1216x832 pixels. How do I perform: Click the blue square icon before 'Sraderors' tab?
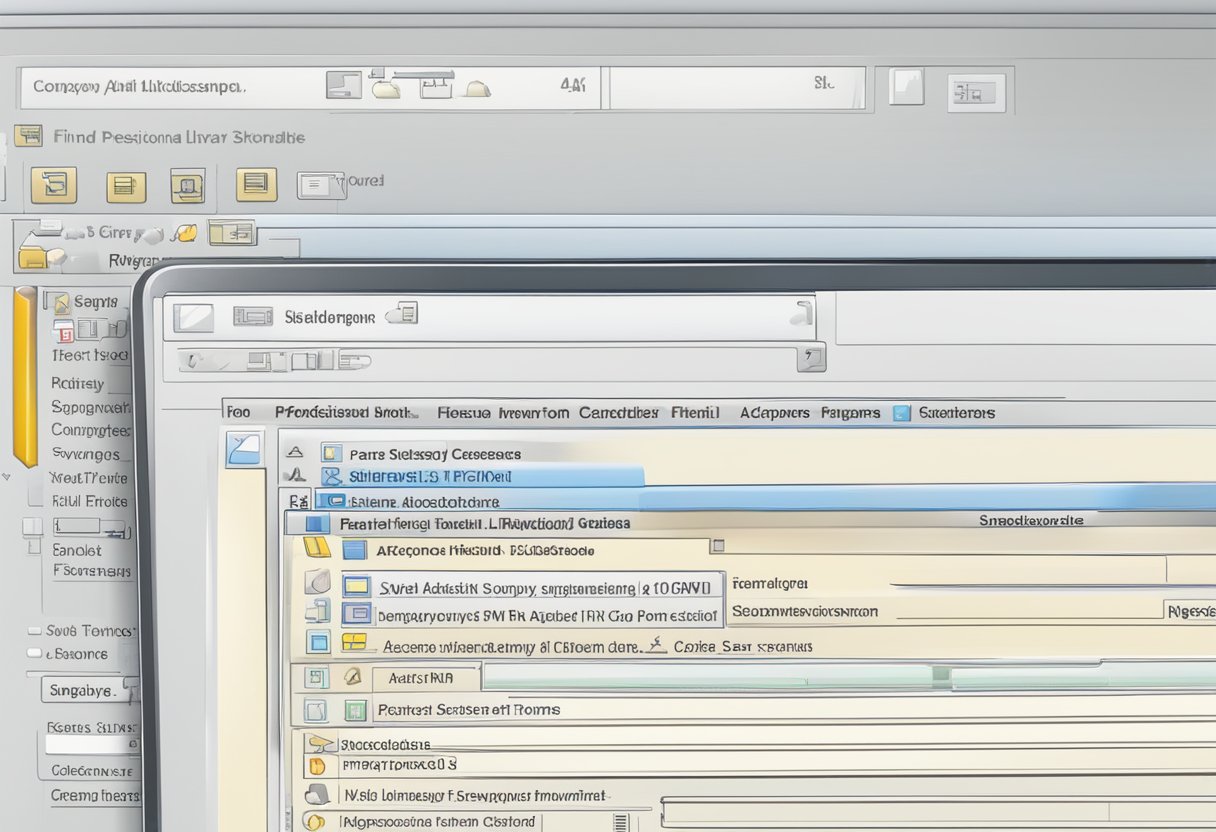[x=902, y=412]
